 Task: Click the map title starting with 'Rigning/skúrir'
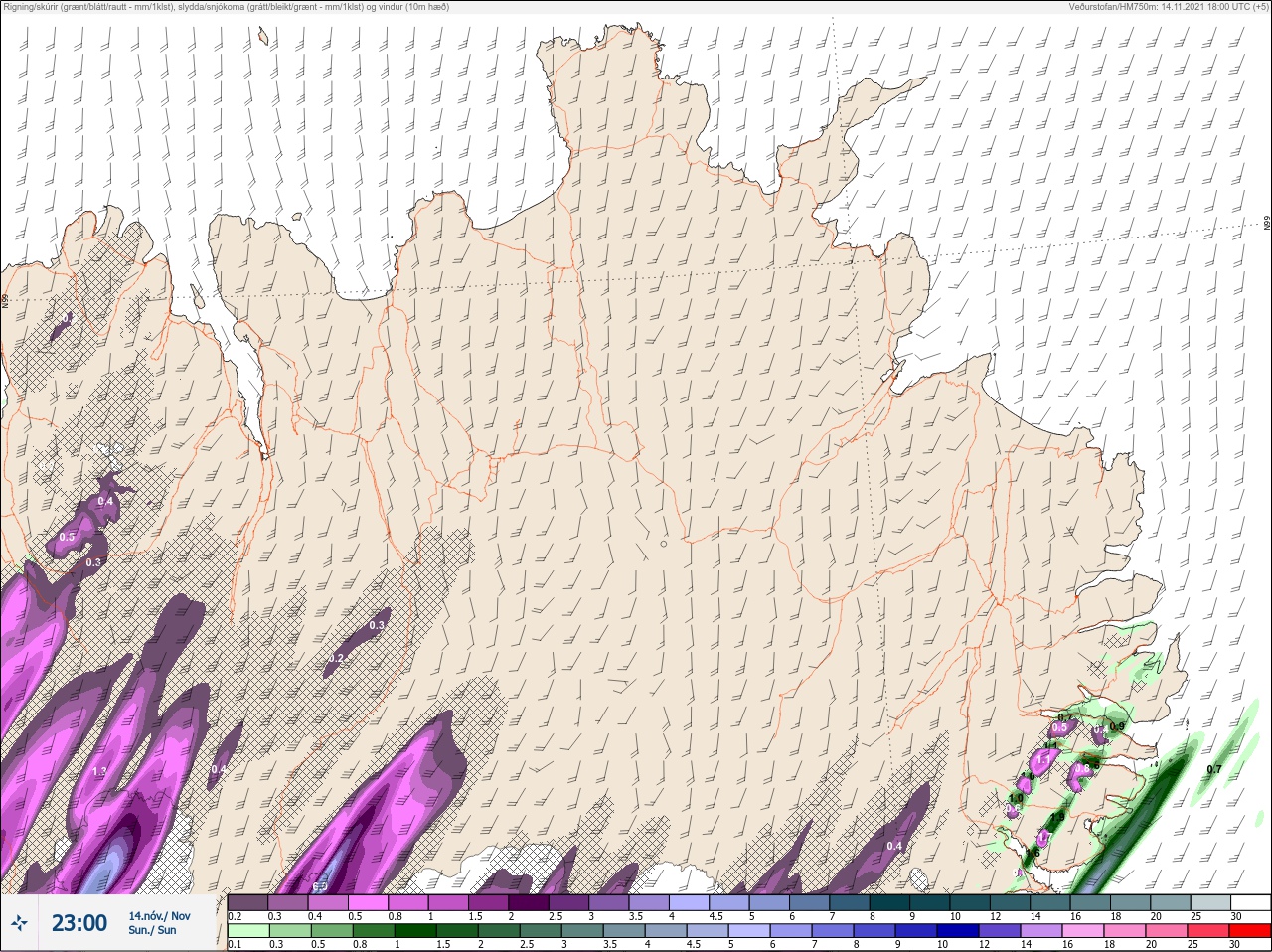[226, 7]
